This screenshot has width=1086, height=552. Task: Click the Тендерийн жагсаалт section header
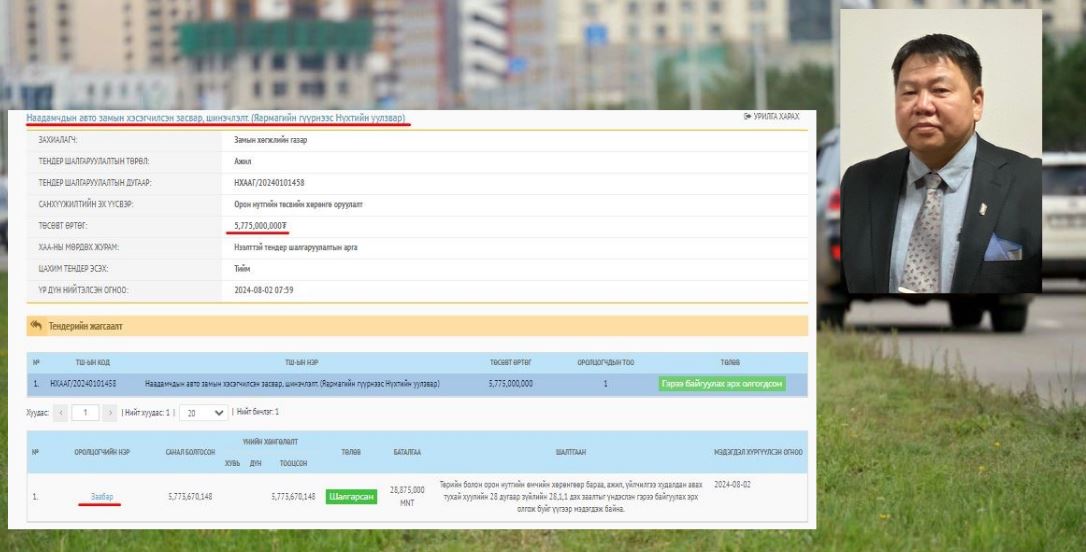[85, 326]
